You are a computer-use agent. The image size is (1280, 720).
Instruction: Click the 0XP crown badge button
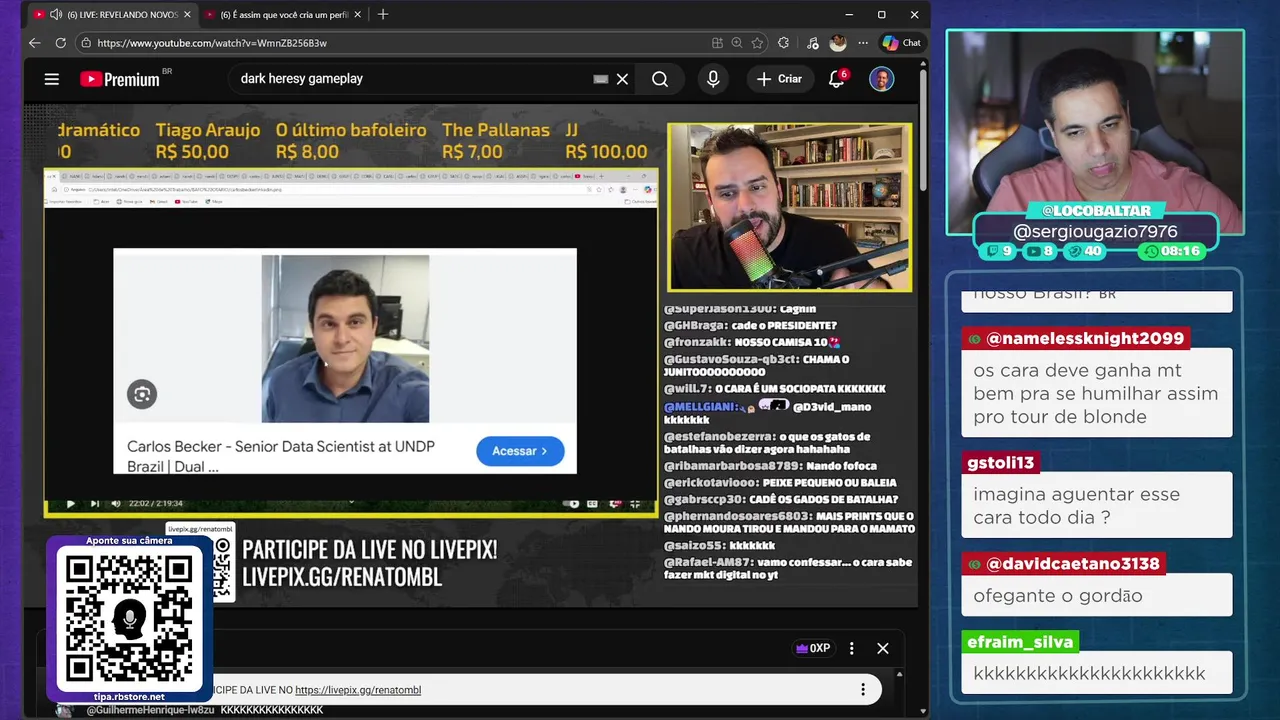point(813,648)
